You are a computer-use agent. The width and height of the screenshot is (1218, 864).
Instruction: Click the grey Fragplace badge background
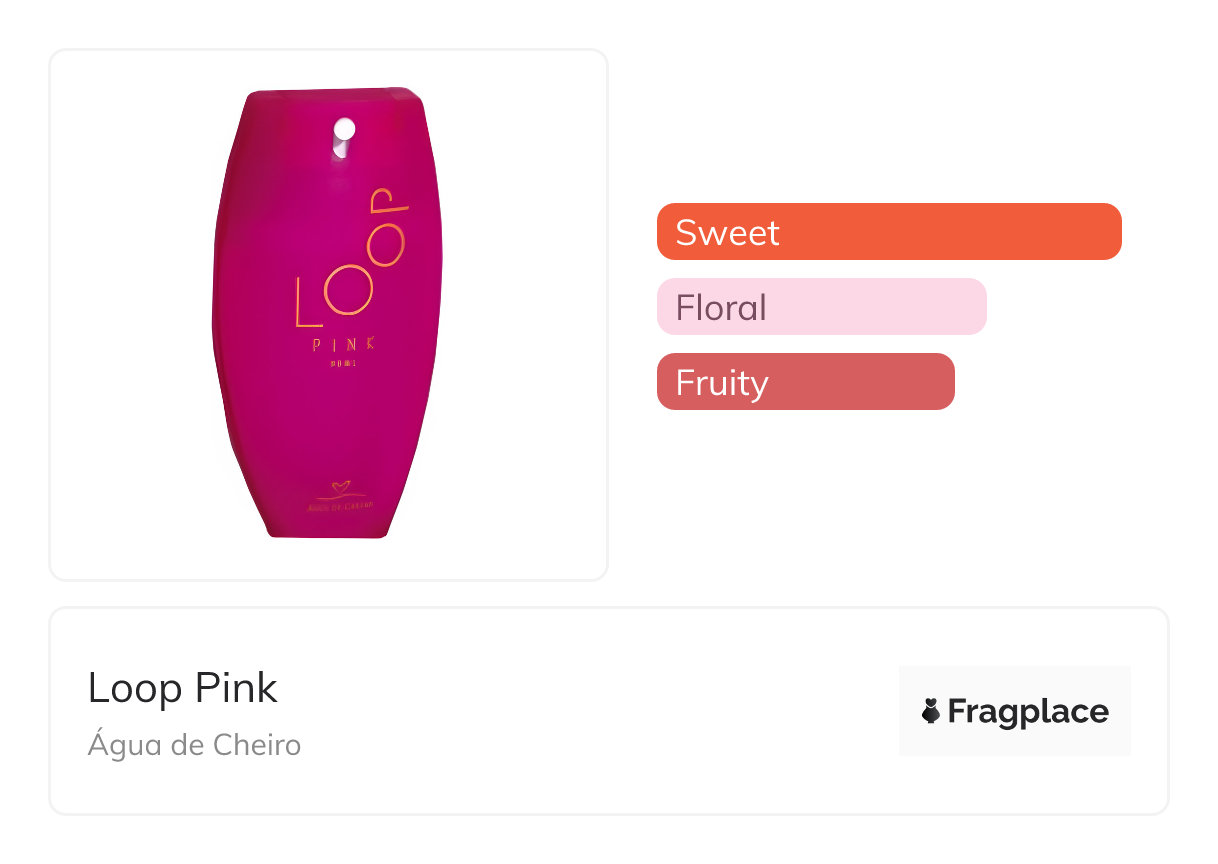click(x=1014, y=680)
